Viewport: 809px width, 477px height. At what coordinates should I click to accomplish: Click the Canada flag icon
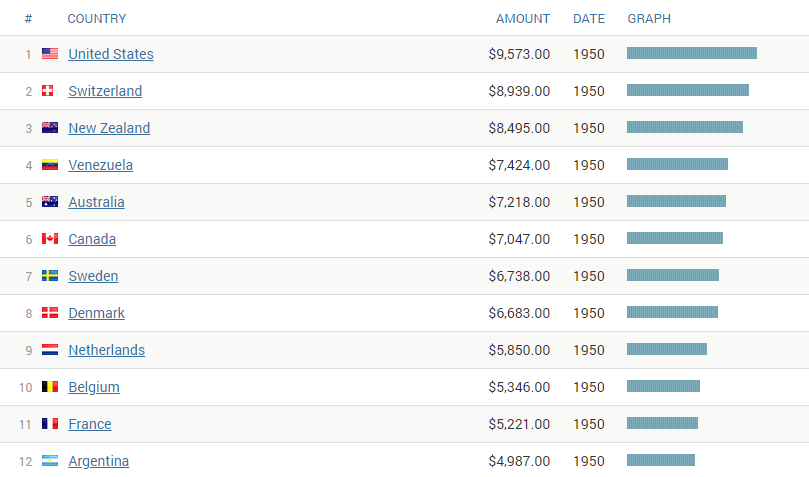coord(50,239)
